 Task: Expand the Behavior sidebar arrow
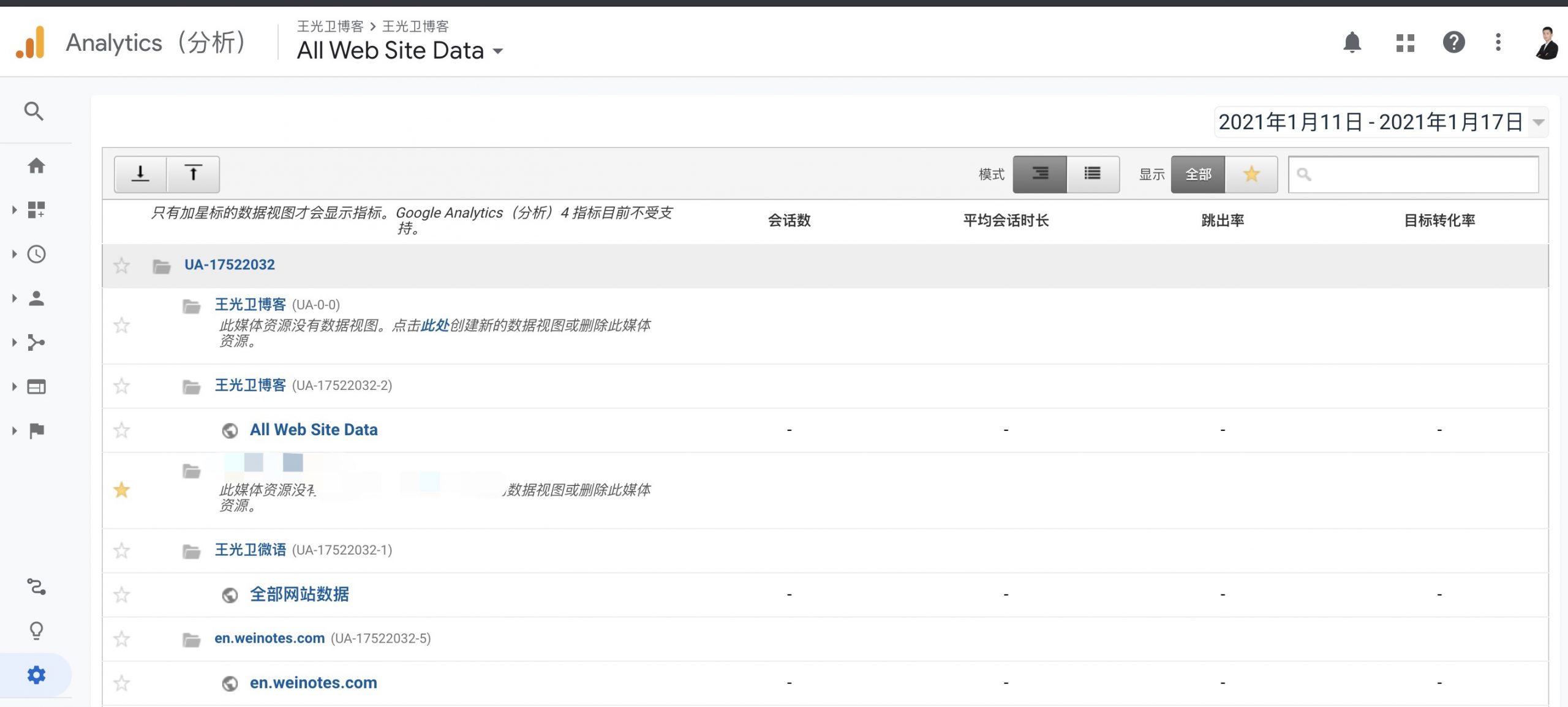tap(14, 386)
